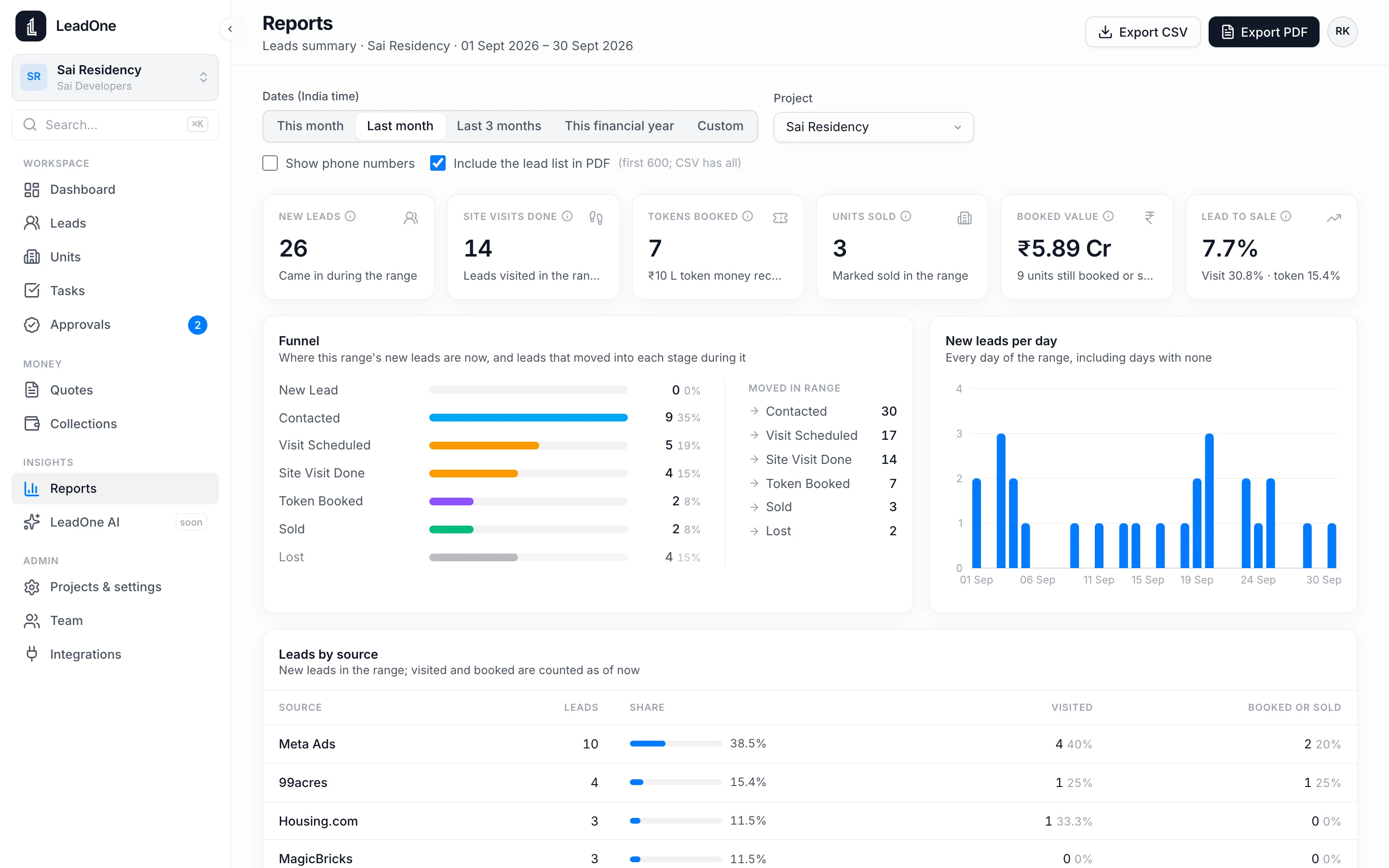
Task: Click the Contacted funnel progress bar
Action: (528, 418)
